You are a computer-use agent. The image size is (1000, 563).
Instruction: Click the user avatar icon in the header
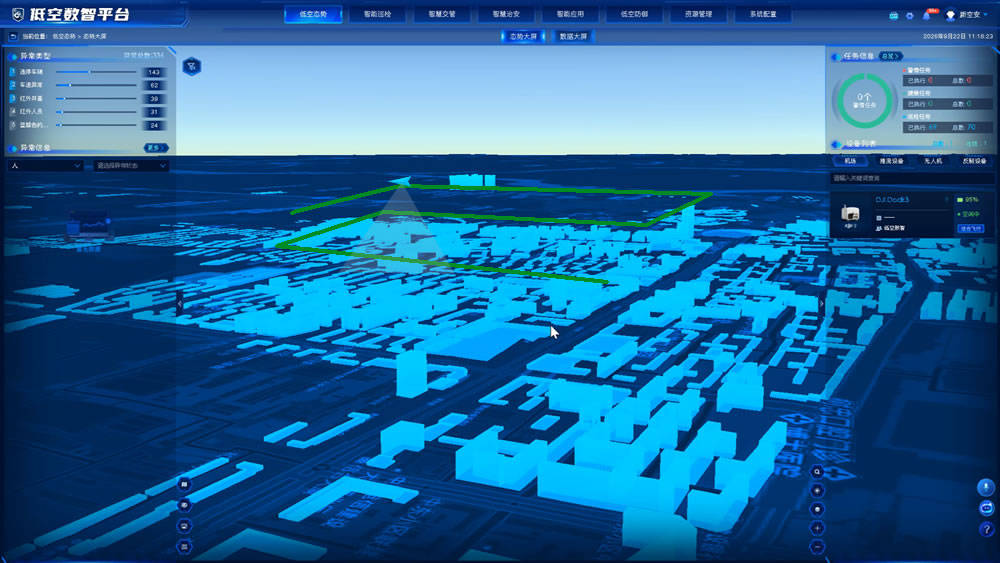950,15
